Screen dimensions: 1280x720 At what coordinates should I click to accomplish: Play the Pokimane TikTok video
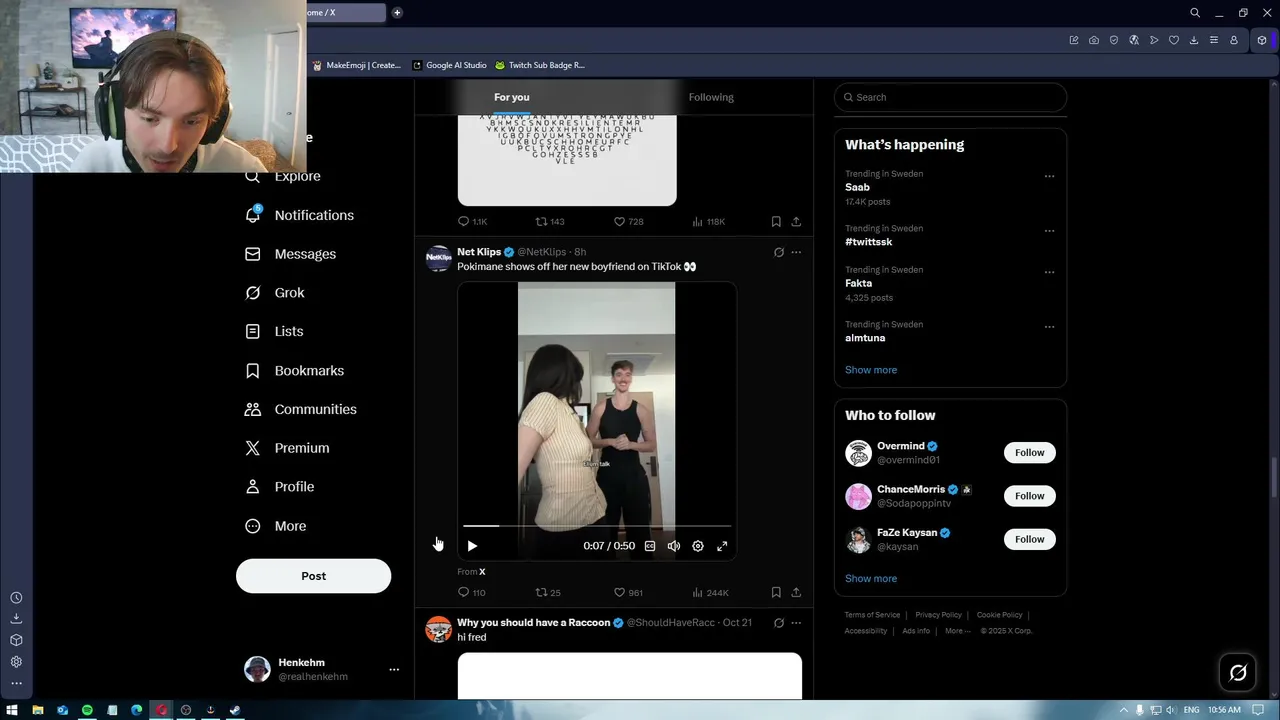[x=472, y=546]
